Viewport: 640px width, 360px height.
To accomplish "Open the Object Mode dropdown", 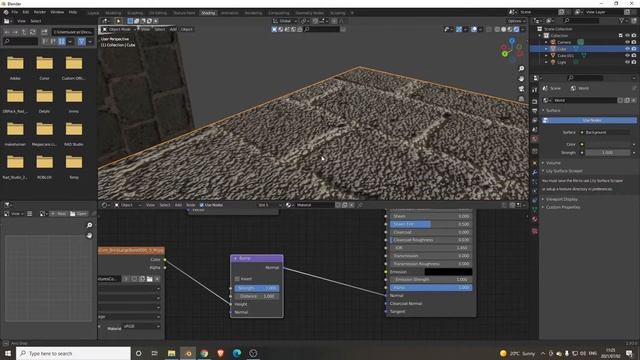I will point(119,29).
